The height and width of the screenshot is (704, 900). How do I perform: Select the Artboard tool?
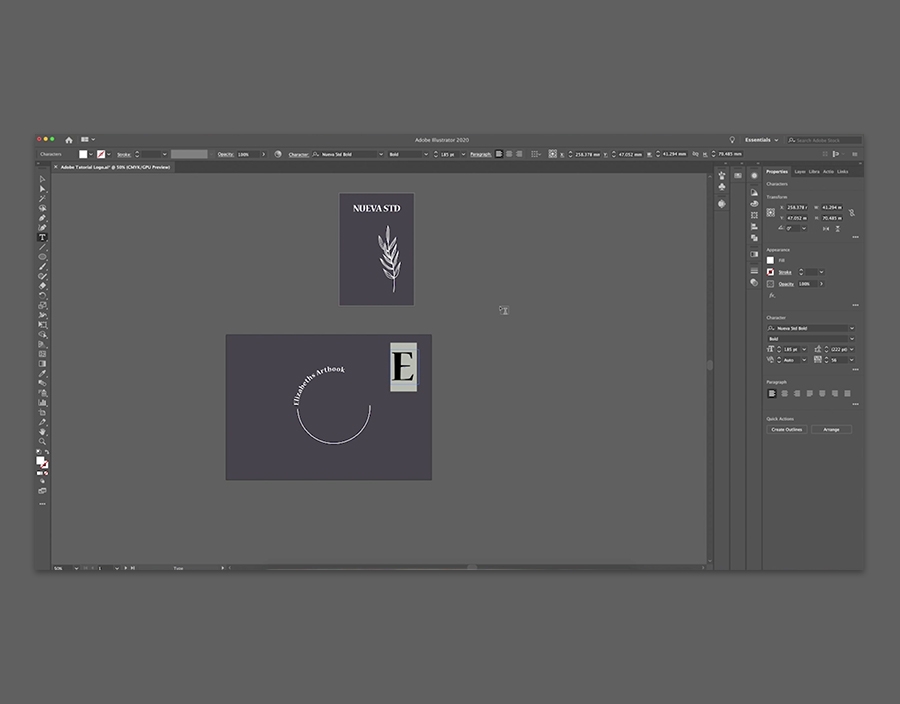tap(42, 412)
